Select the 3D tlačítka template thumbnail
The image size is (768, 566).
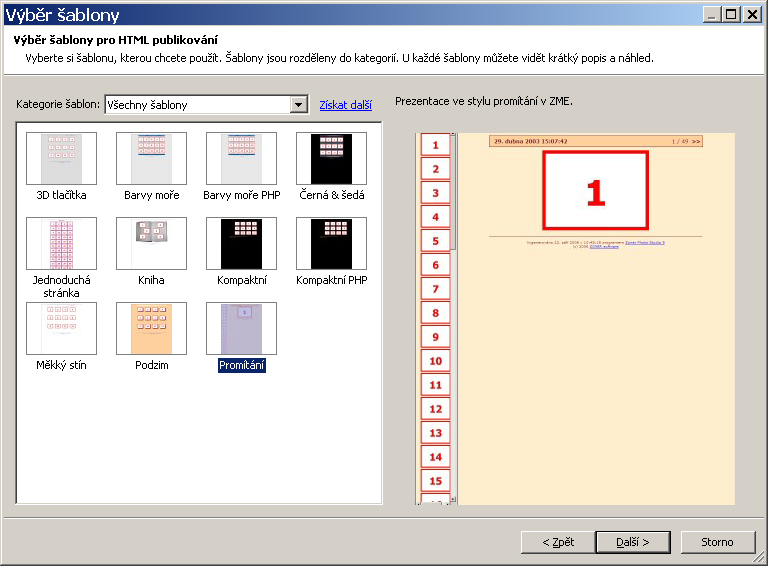(x=61, y=158)
